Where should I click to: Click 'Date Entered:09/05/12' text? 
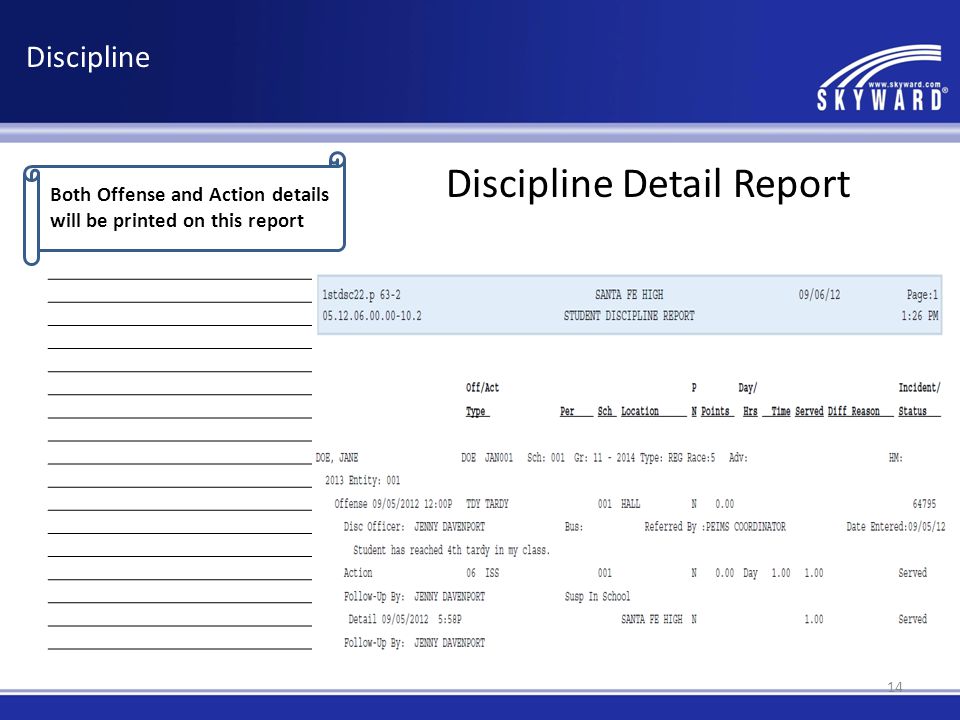pyautogui.click(x=896, y=527)
